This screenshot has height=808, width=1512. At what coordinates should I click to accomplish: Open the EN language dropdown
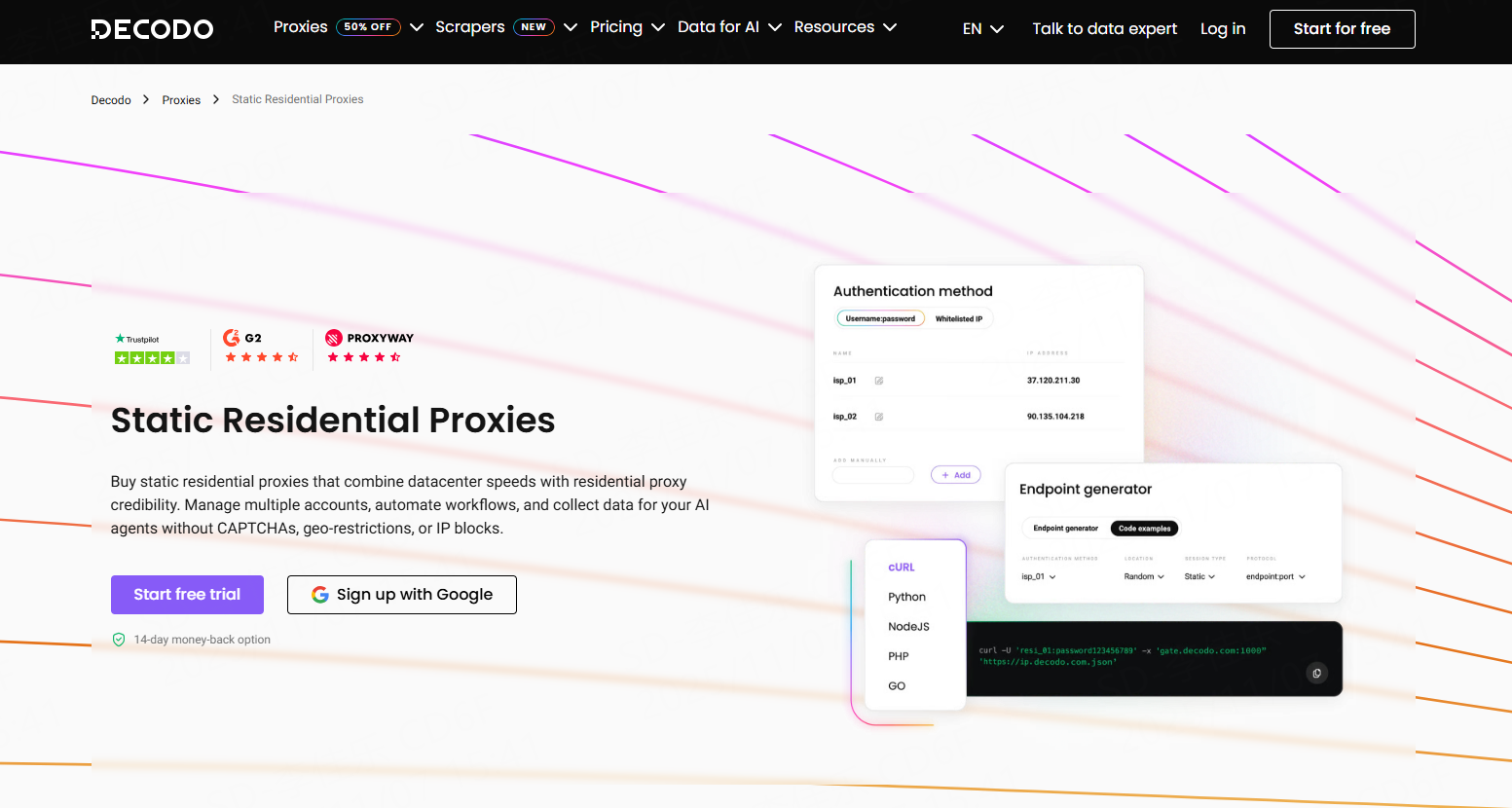point(982,29)
